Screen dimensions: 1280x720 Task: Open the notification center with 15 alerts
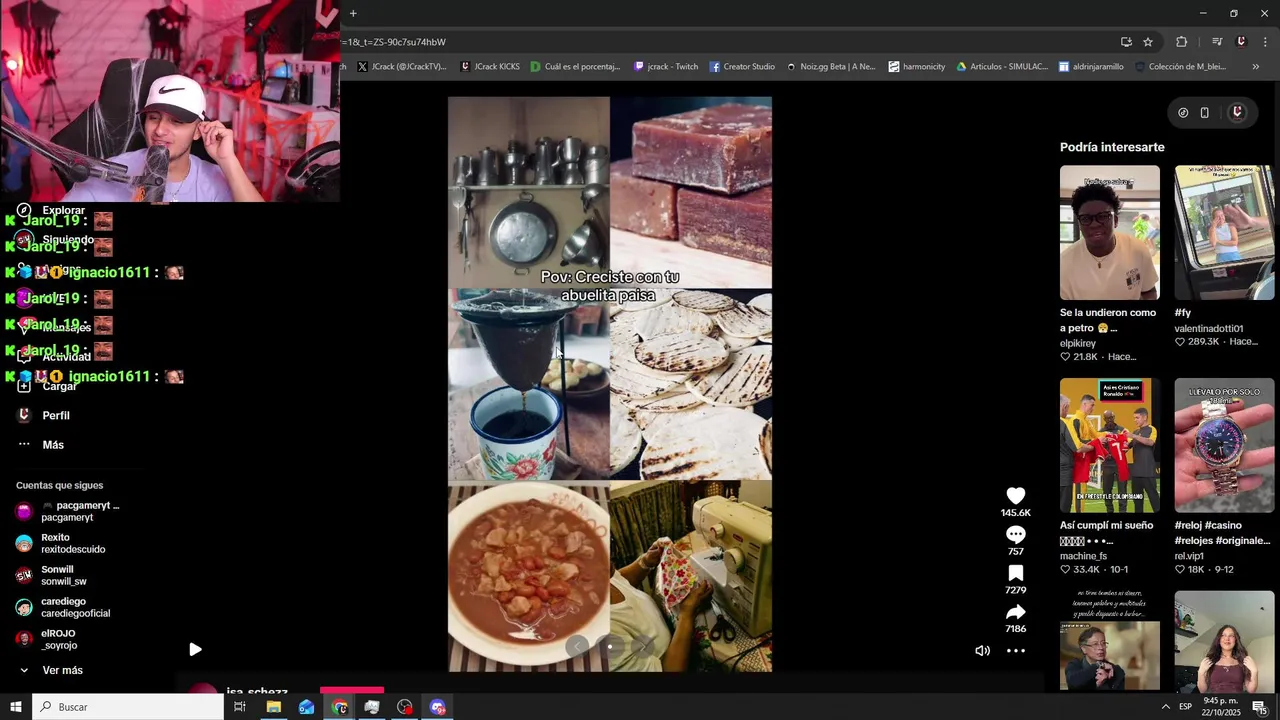(x=1259, y=707)
